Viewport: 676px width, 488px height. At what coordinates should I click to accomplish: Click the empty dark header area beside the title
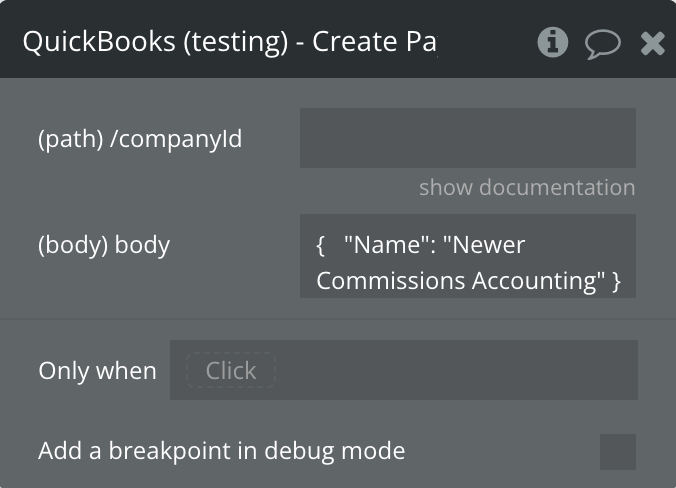485,42
